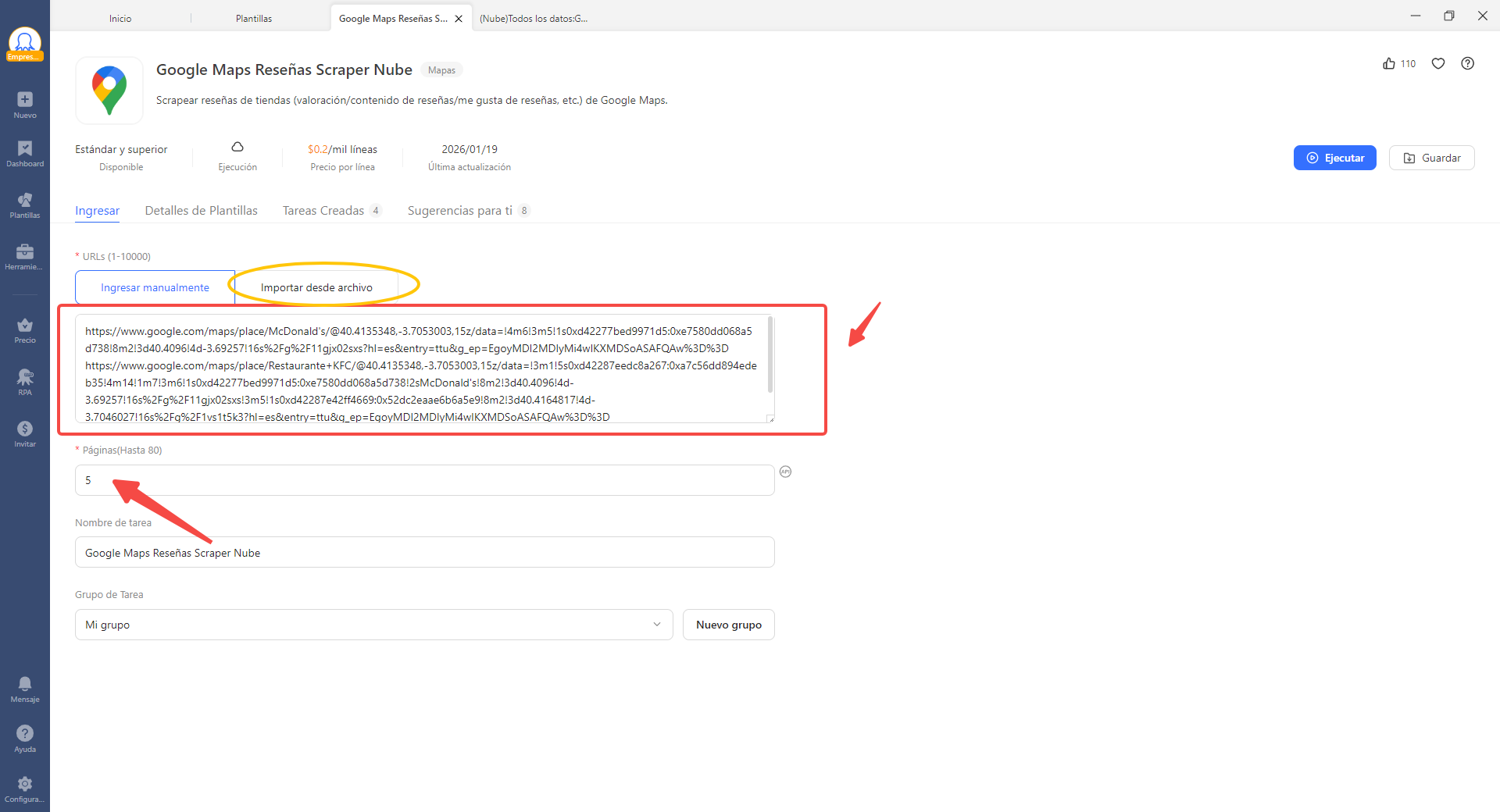Screen dimensions: 1500x812
Task: Give a thumbs up to the template
Action: click(x=1389, y=63)
